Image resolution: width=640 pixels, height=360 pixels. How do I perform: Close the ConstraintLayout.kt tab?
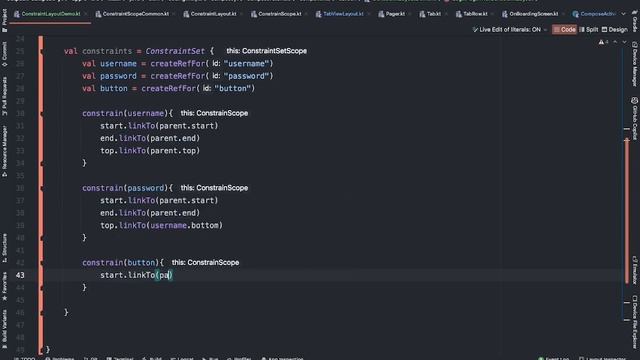pos(242,14)
